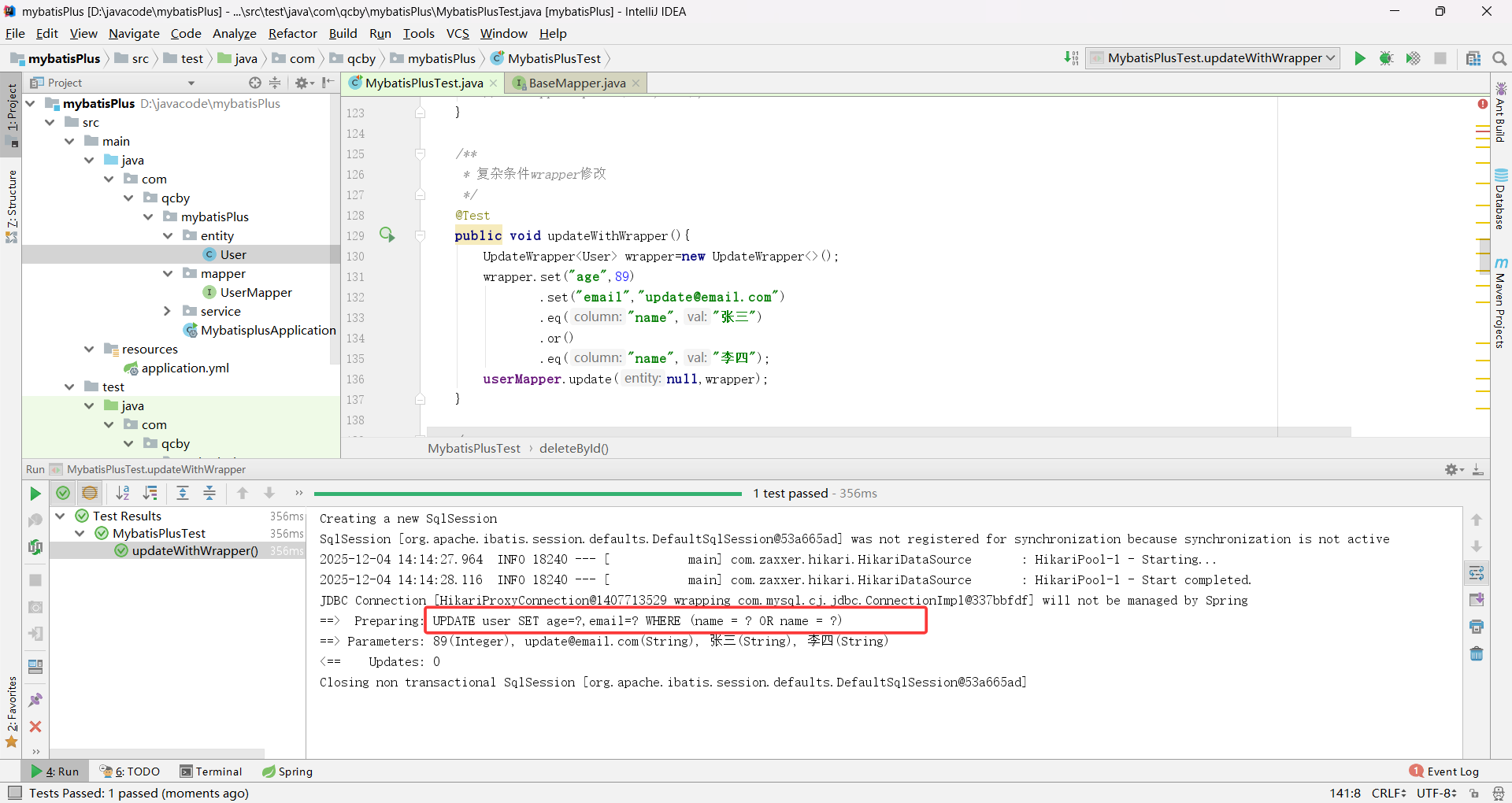Collapse the main folder node

pos(69,141)
